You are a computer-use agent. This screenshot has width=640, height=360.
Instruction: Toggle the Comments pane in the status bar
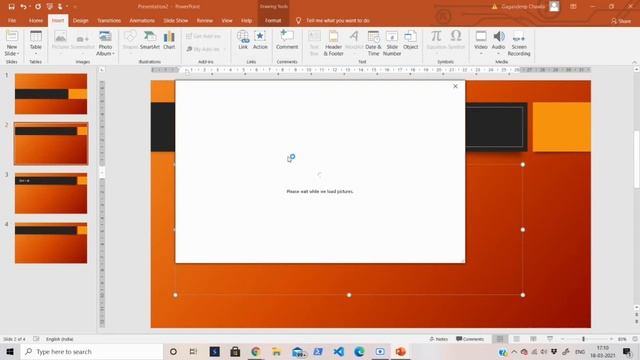[470, 339]
